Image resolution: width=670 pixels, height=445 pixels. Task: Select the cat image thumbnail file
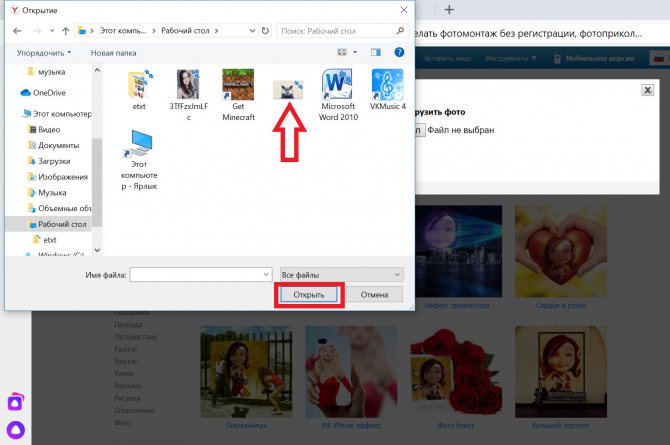coord(288,90)
